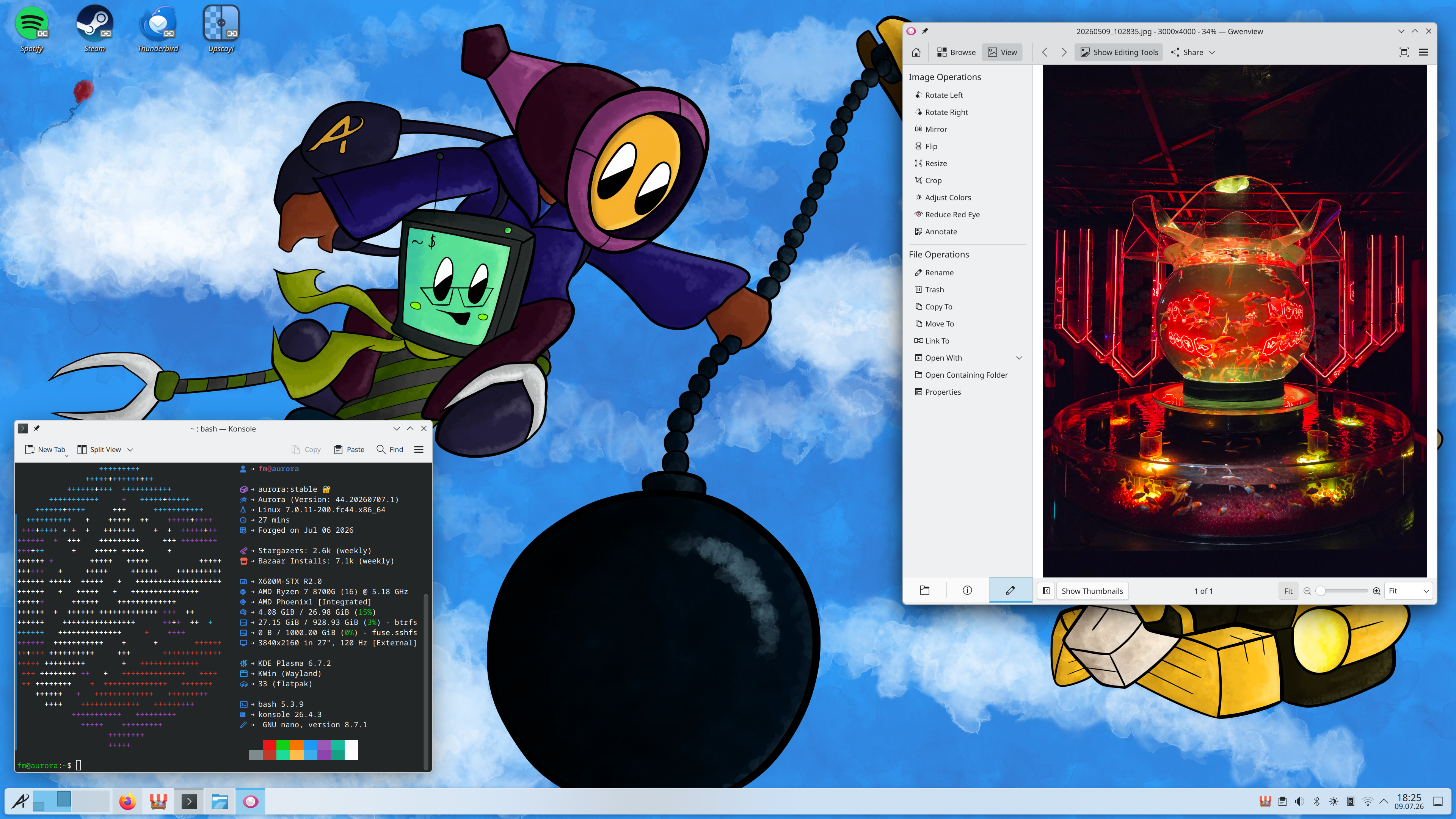Open the Folders sidebar tab in Gwenview

pos(925,590)
